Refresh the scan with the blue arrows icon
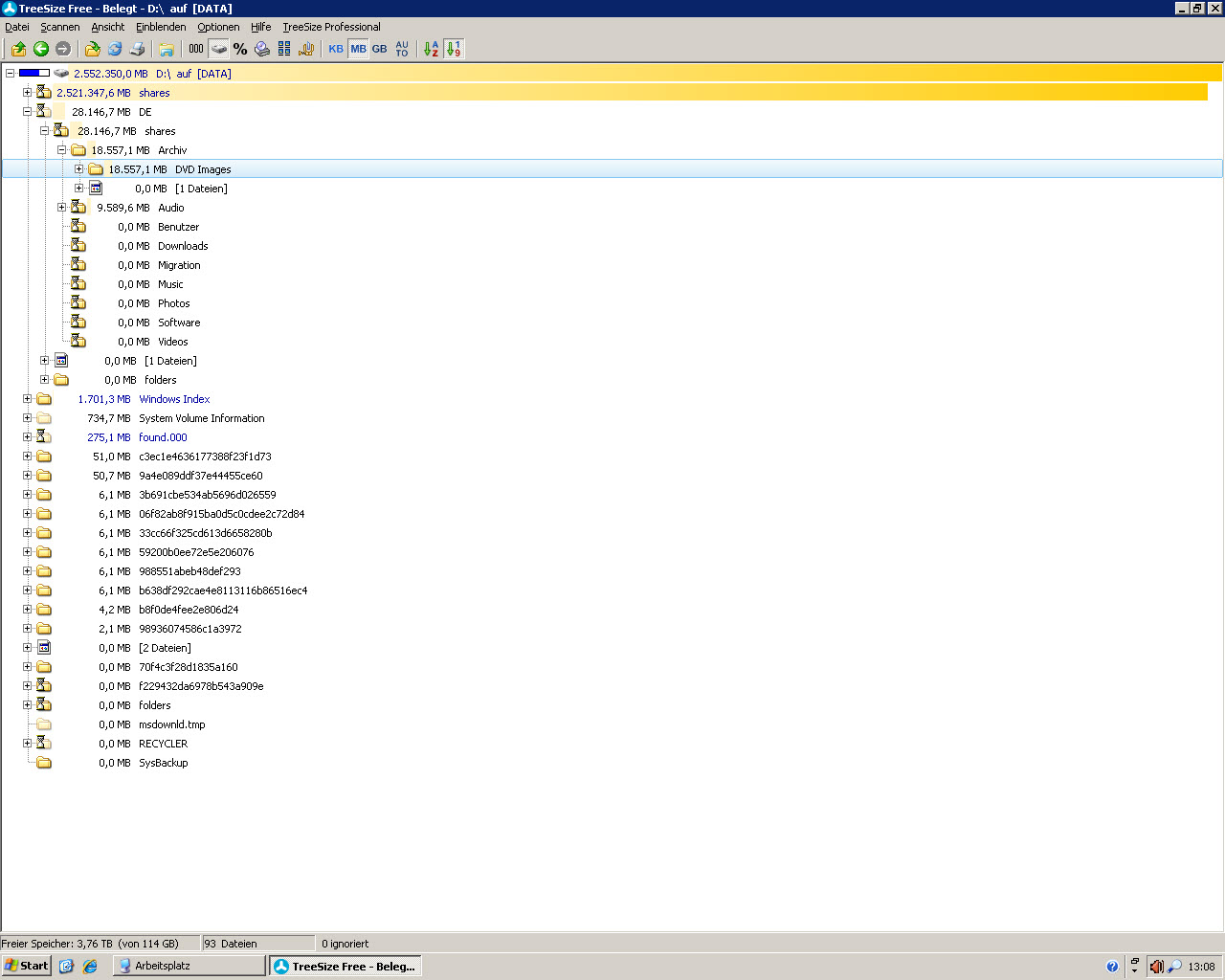 tap(115, 49)
